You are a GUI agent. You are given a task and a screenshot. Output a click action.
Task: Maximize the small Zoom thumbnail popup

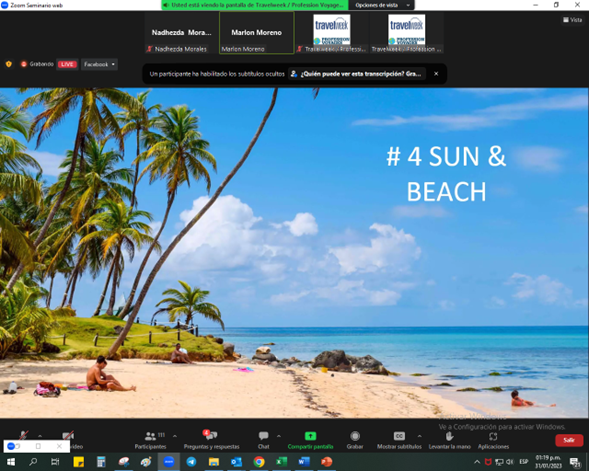[x=38, y=446]
